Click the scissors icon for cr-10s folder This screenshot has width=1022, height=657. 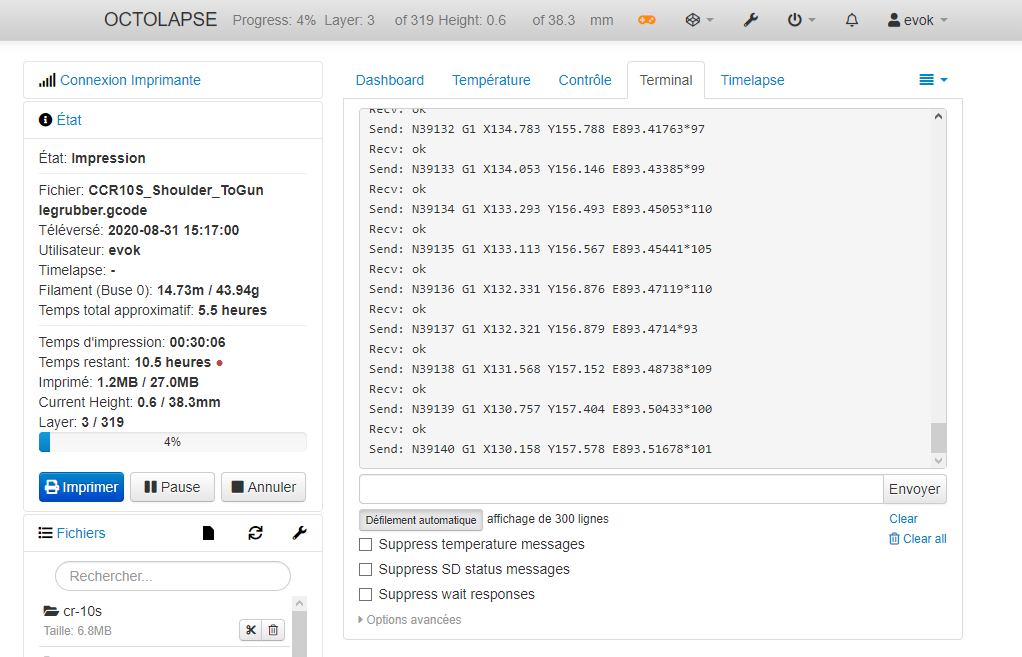250,630
